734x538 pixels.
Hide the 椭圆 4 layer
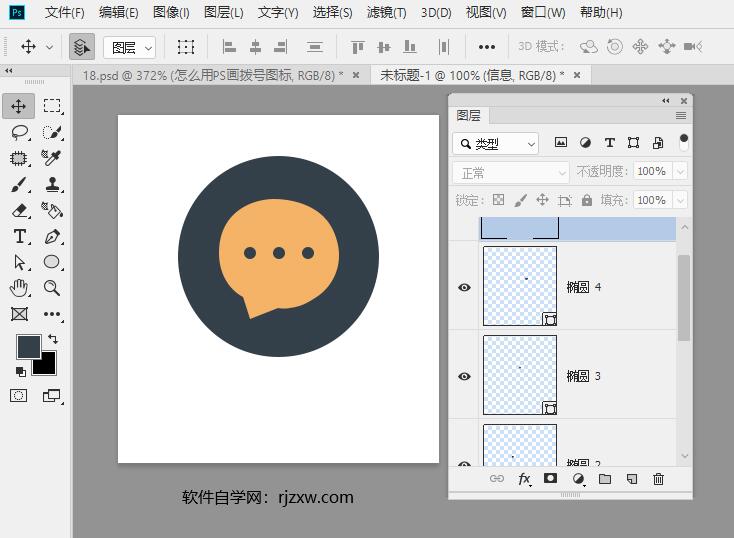point(464,287)
